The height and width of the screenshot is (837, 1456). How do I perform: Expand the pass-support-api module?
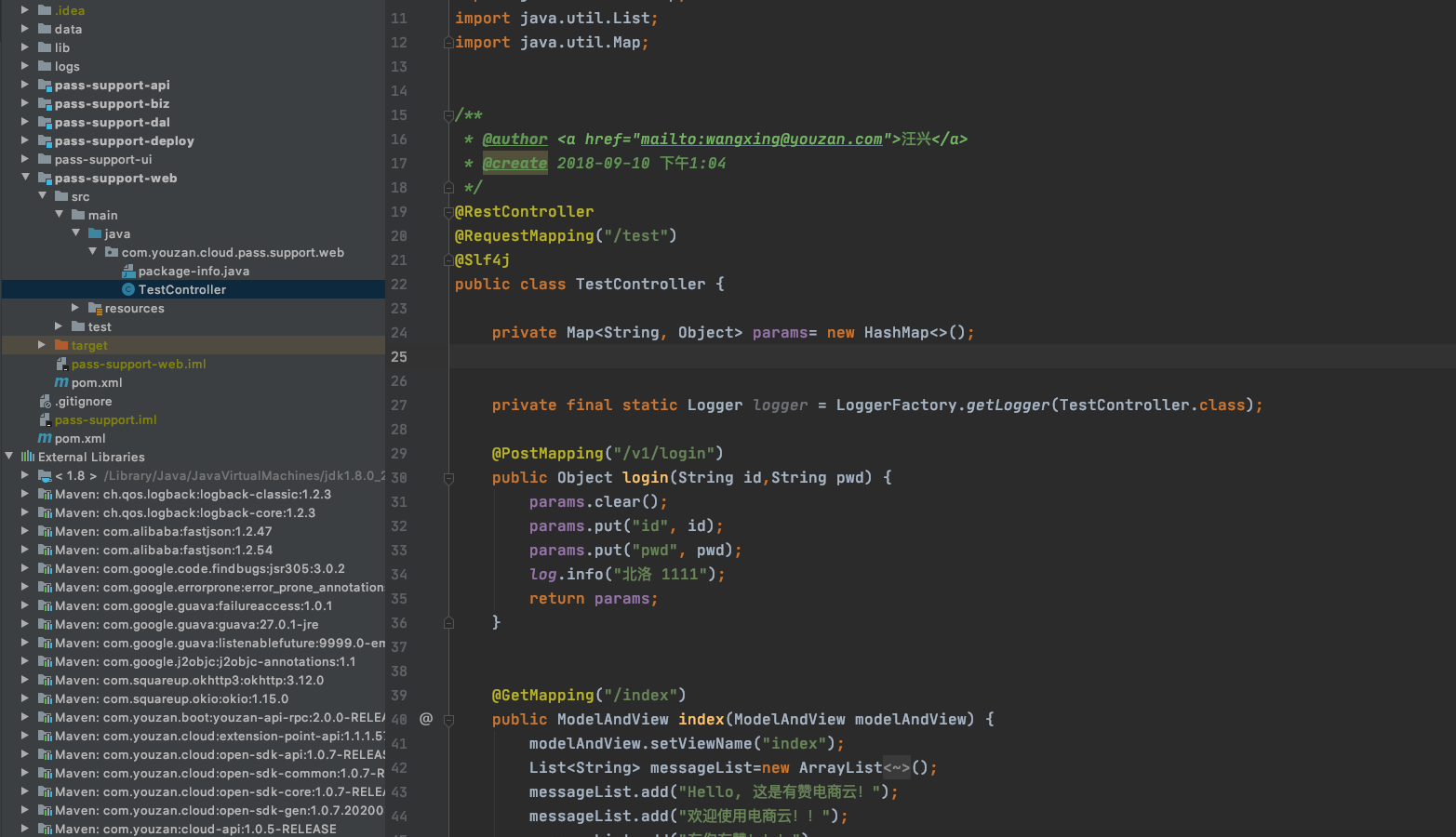[26, 85]
